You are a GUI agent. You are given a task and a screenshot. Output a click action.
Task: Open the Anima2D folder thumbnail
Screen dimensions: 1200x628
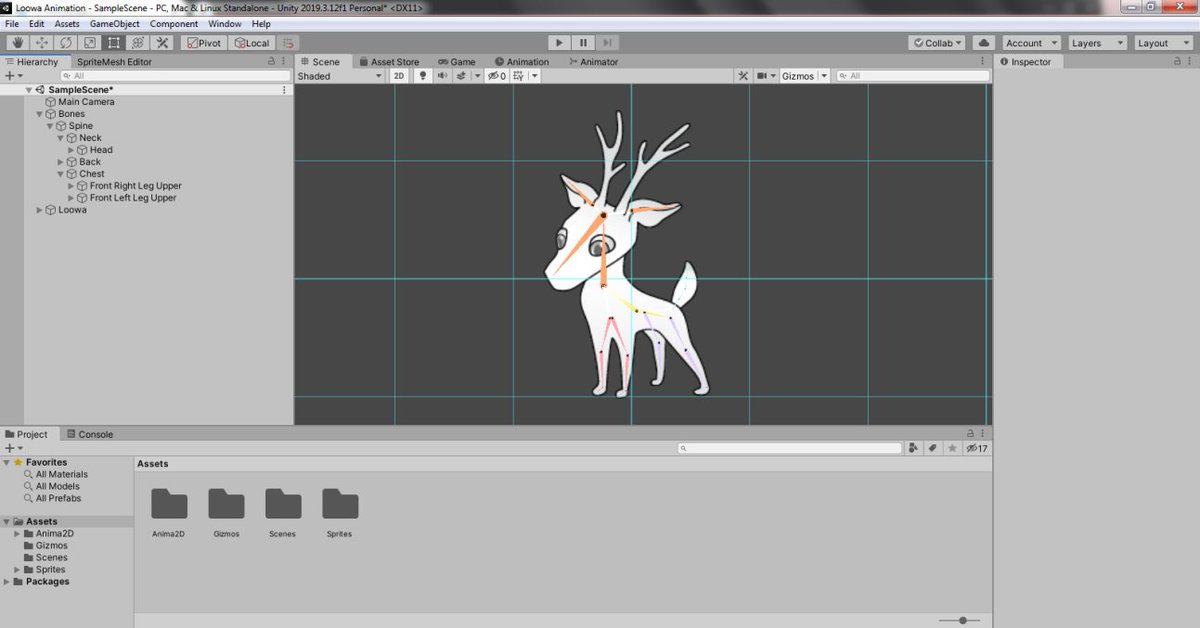(x=169, y=504)
